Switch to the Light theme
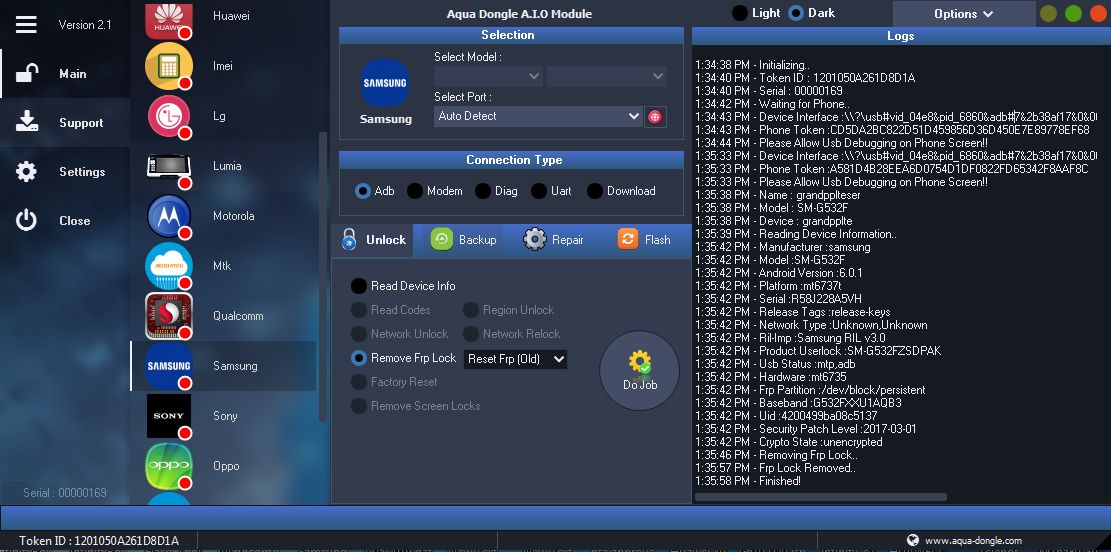The width and height of the screenshot is (1111, 552). (740, 13)
